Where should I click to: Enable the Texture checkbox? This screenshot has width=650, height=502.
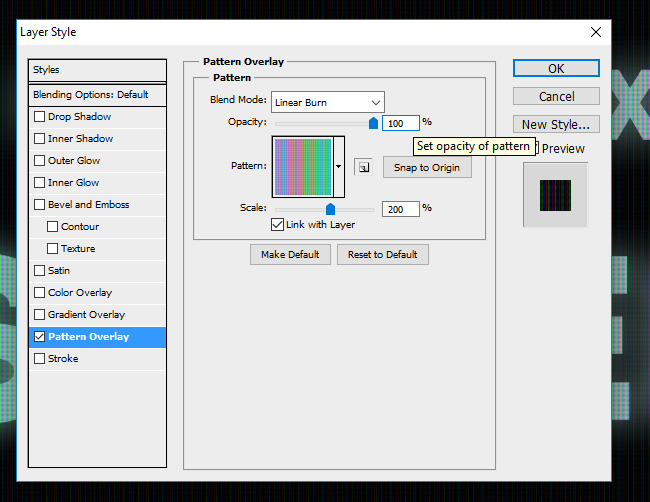pos(52,248)
